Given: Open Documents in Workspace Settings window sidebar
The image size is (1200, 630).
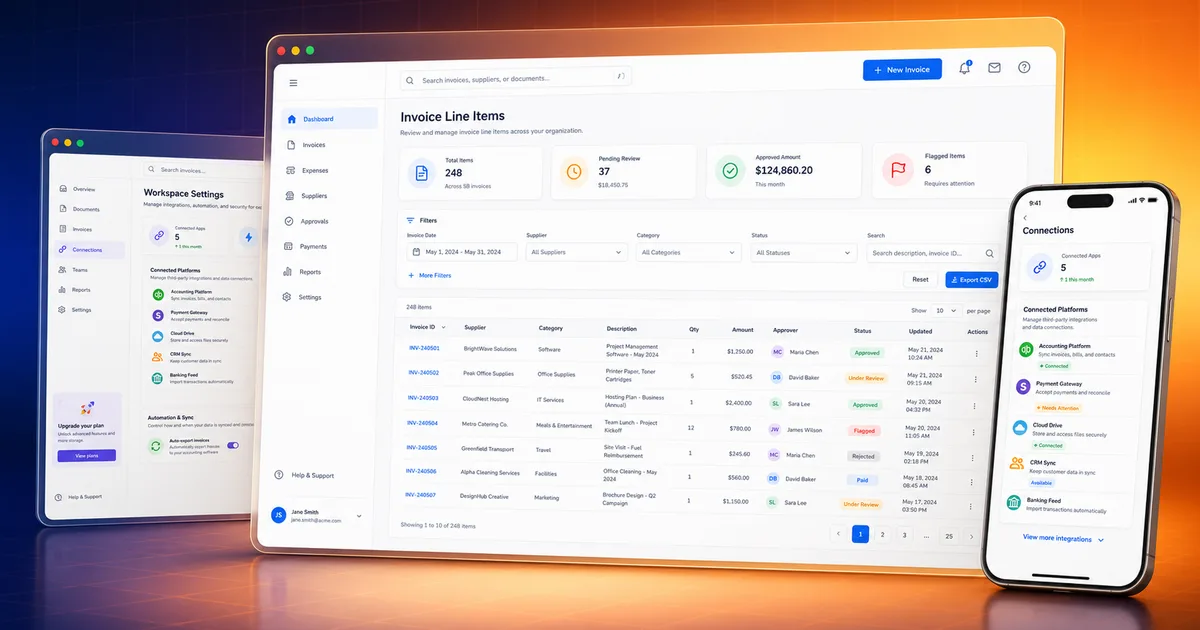Looking at the screenshot, I should [80, 209].
